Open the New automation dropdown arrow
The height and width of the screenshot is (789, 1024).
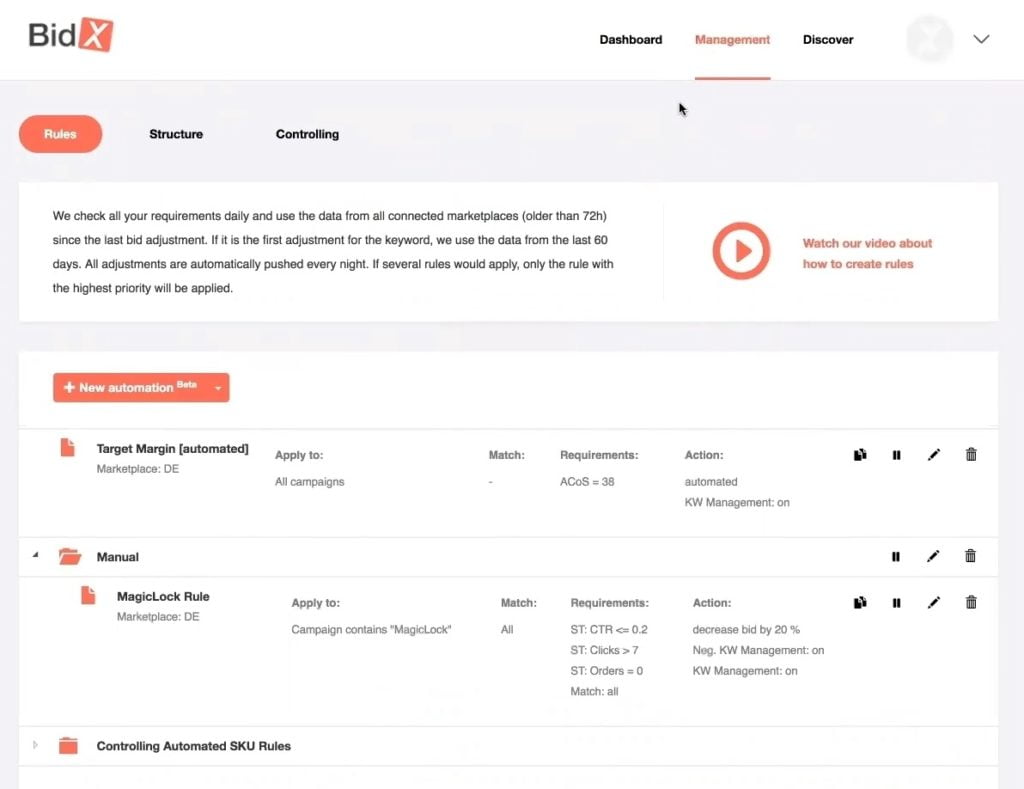pos(218,388)
